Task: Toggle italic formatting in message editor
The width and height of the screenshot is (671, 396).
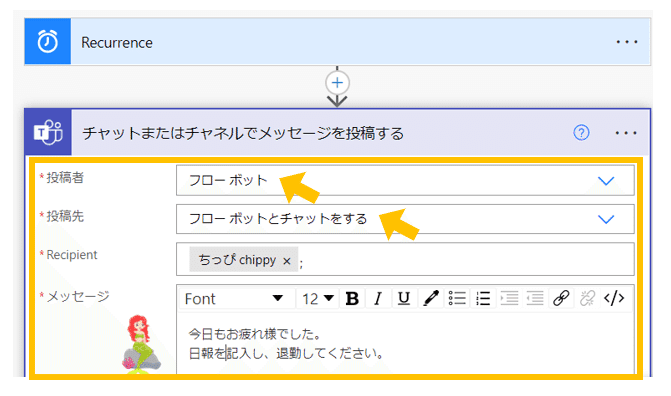Action: tap(377, 298)
